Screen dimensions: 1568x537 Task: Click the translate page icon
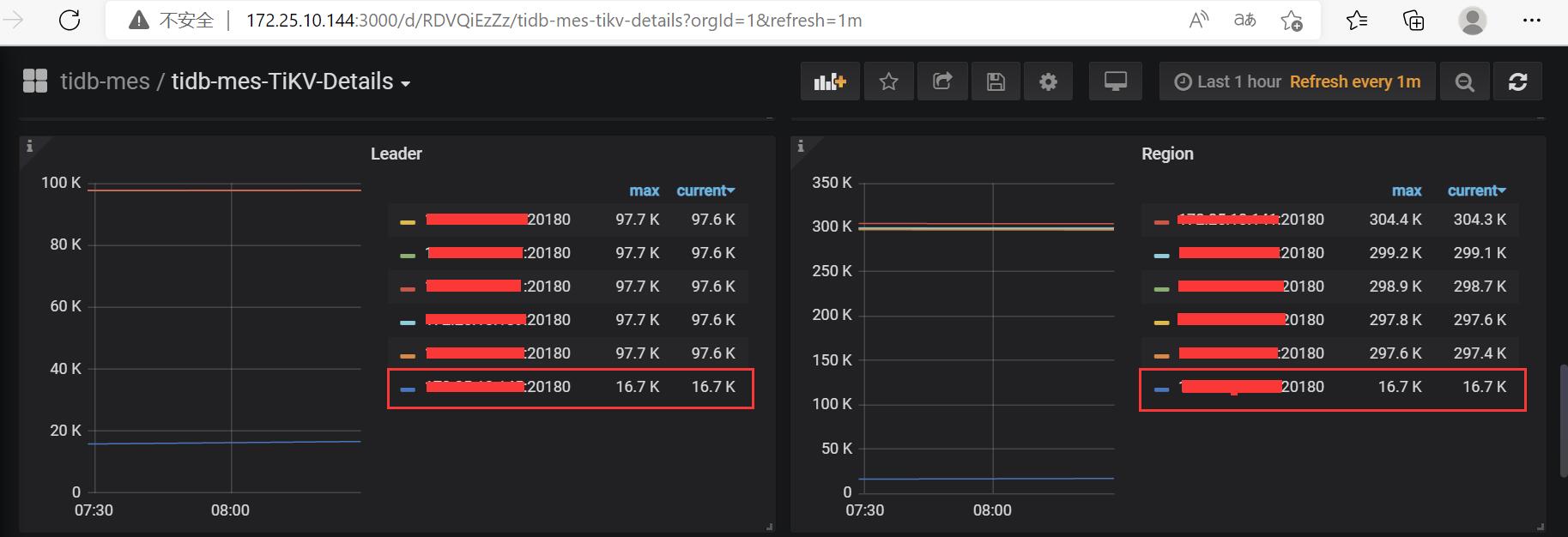1244,20
